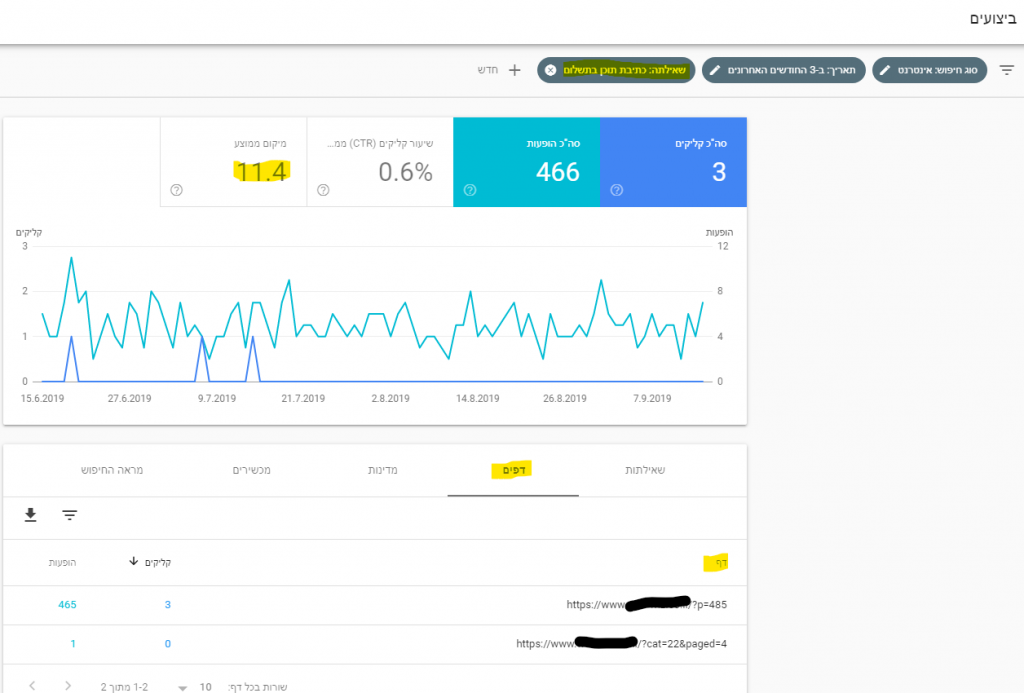Toggle the total clicks metric card showing 3

coord(673,162)
